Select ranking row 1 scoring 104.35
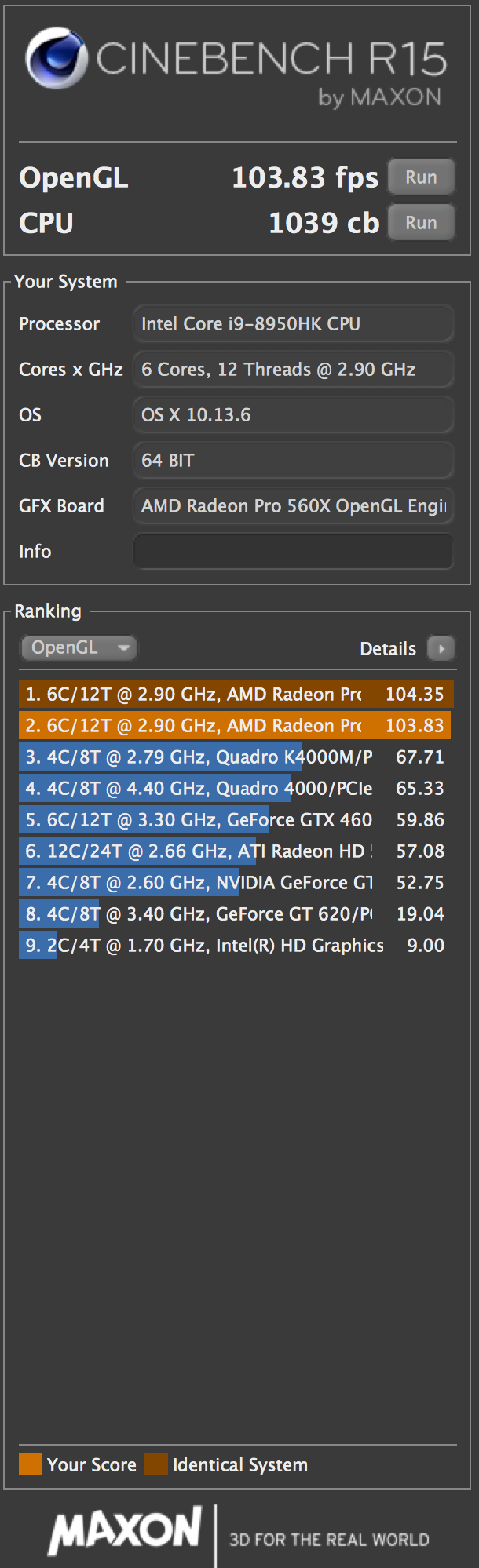Screen dimensions: 479x1568 (236, 694)
